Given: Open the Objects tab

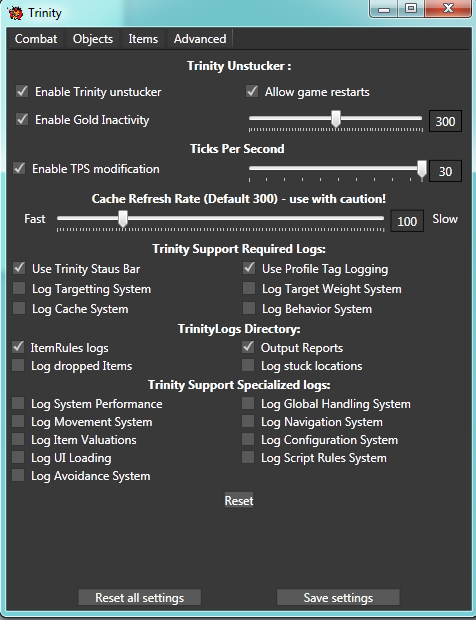Looking at the screenshot, I should (x=93, y=39).
